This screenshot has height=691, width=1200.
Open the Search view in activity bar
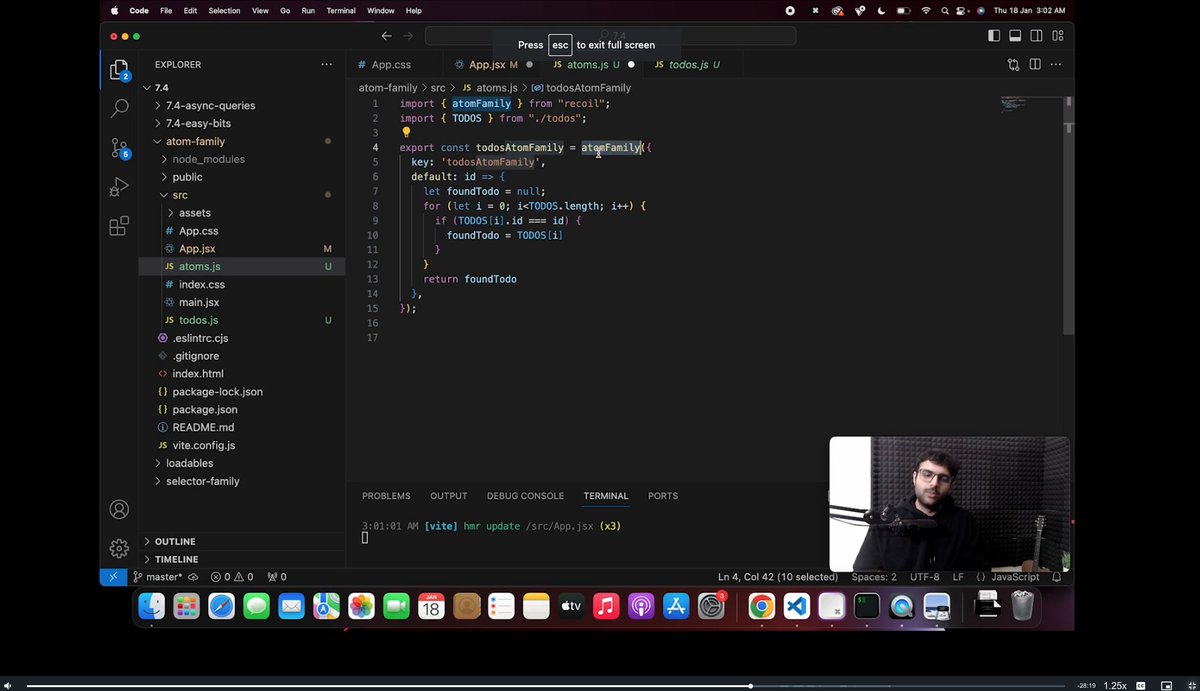pyautogui.click(x=119, y=108)
